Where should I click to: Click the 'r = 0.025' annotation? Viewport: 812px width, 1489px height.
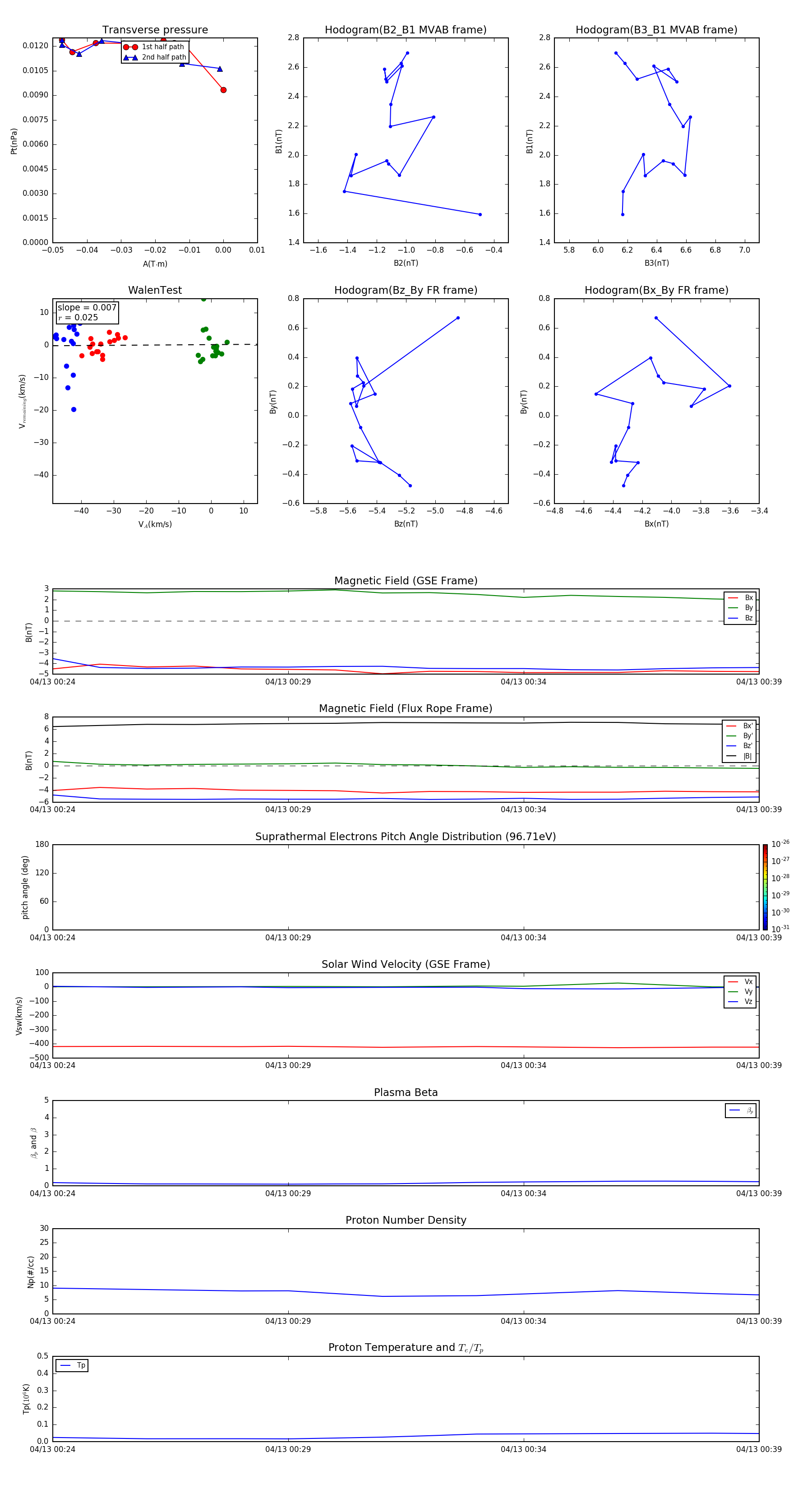pyautogui.click(x=78, y=317)
